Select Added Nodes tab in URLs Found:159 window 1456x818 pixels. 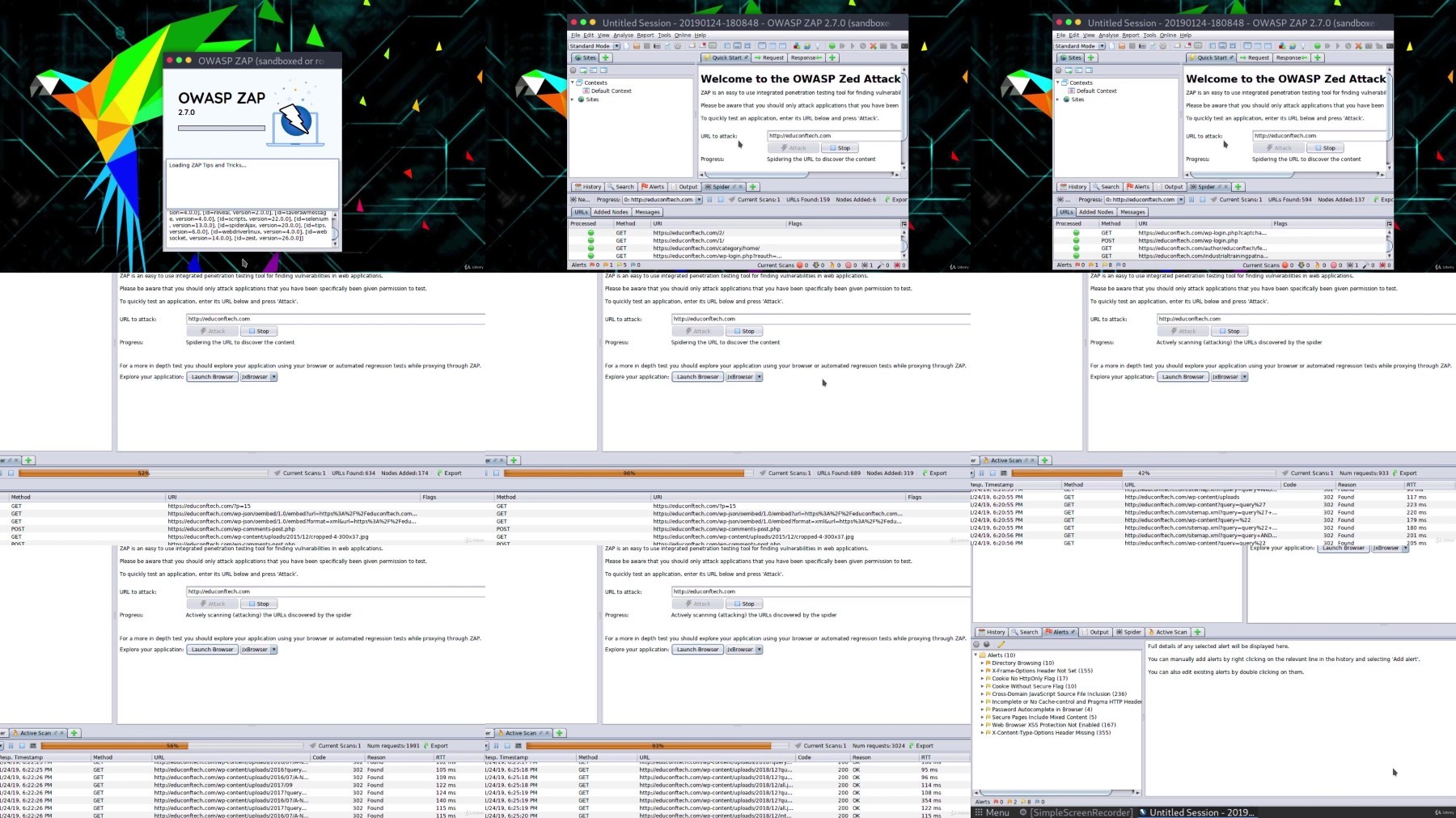coord(611,212)
